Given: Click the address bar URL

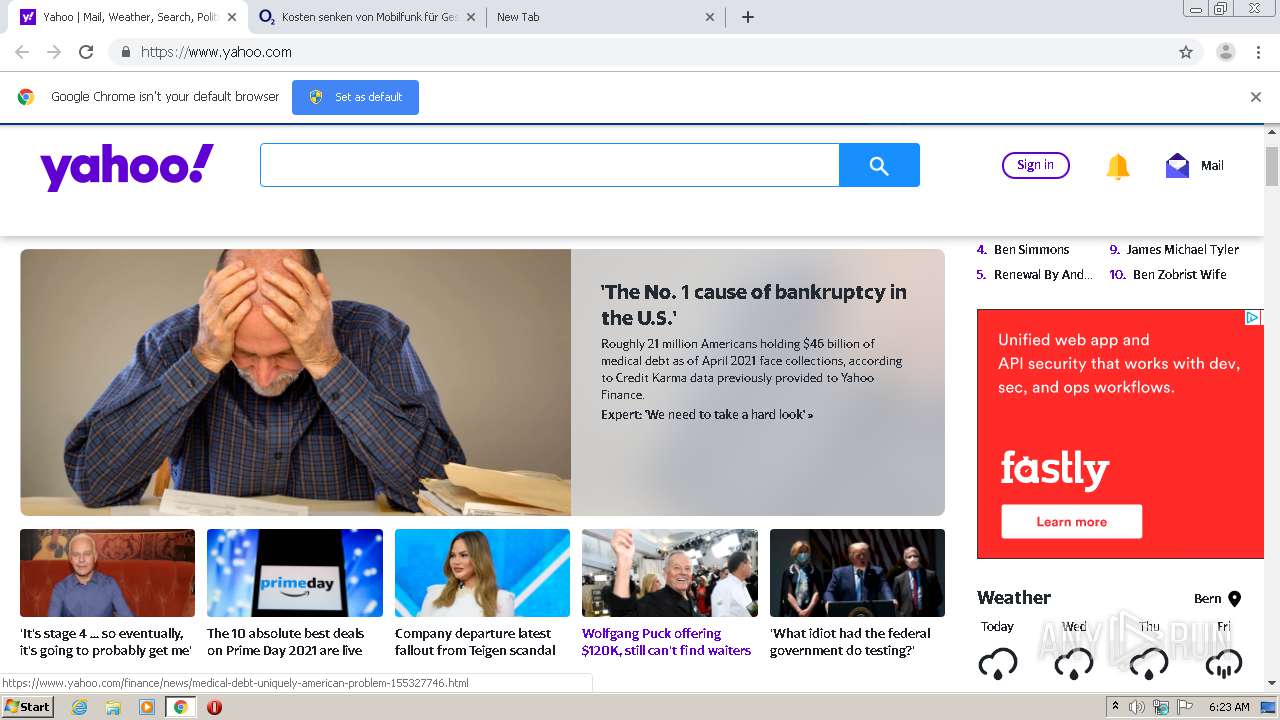Looking at the screenshot, I should point(216,52).
